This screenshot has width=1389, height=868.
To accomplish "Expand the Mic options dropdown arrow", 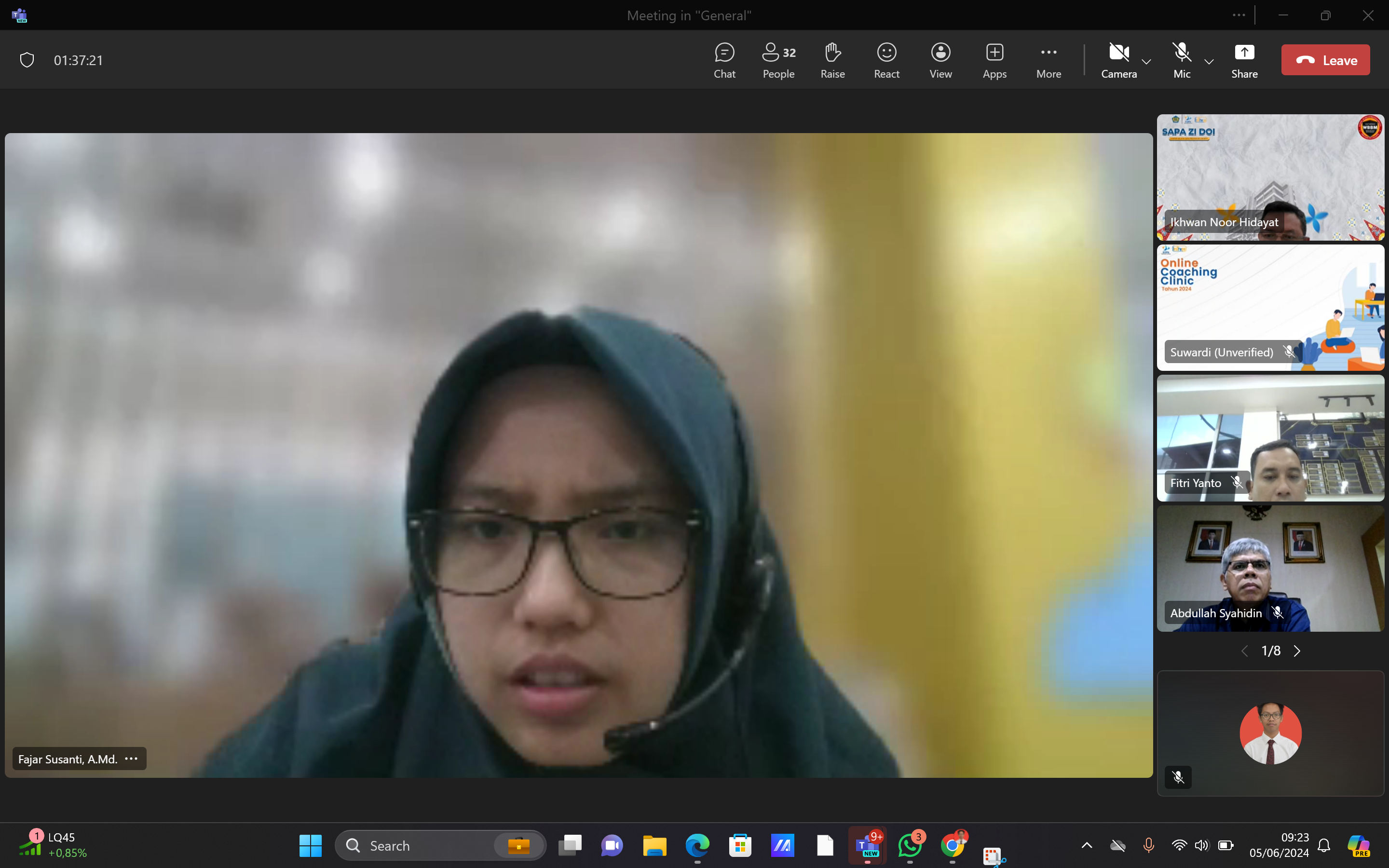I will tap(1209, 61).
